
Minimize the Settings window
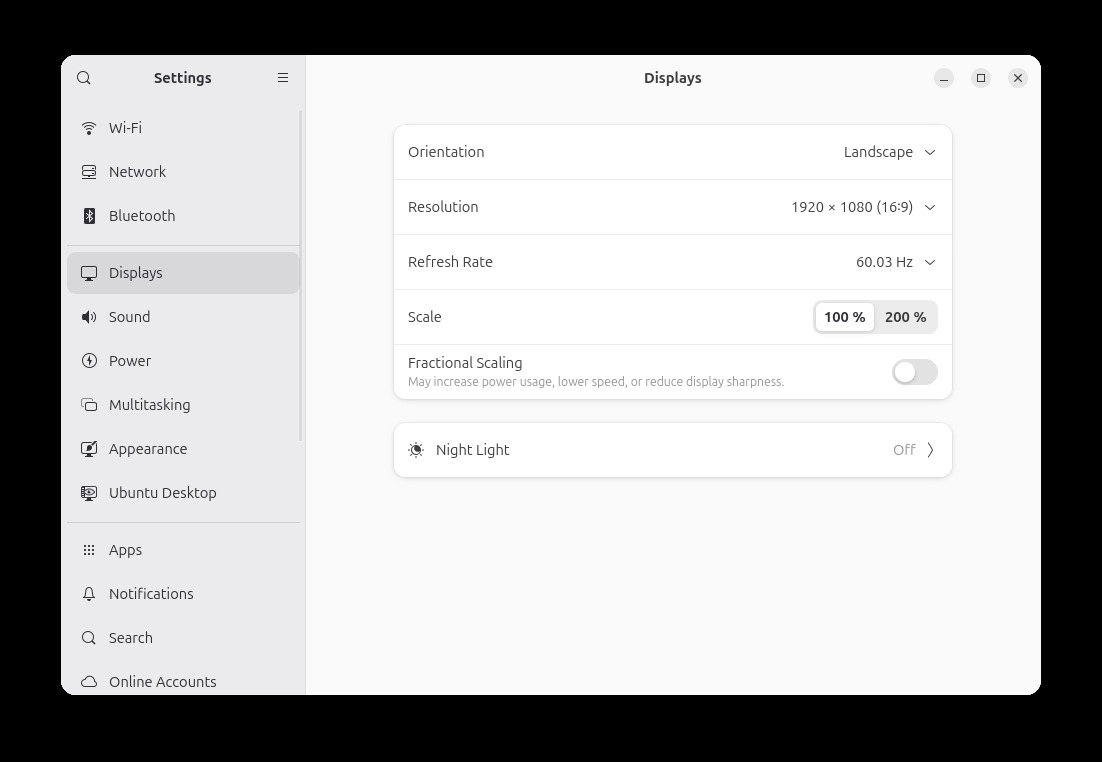[x=944, y=78]
